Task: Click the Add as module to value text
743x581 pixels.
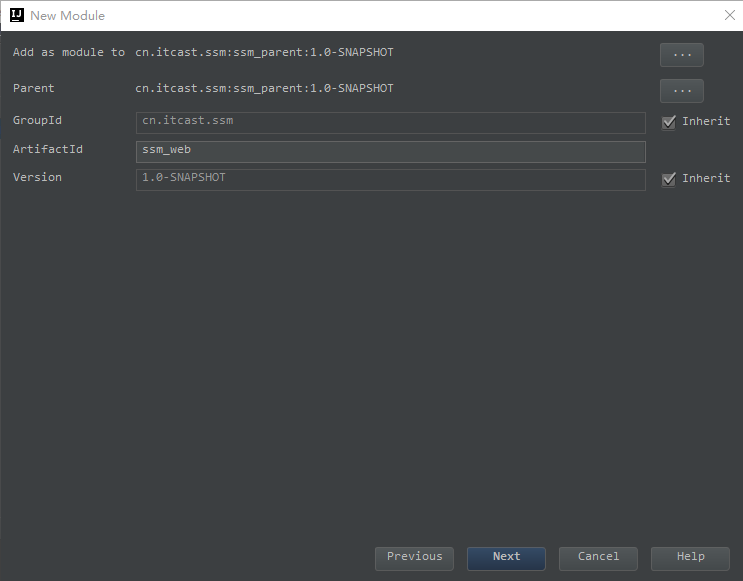Action: click(264, 52)
